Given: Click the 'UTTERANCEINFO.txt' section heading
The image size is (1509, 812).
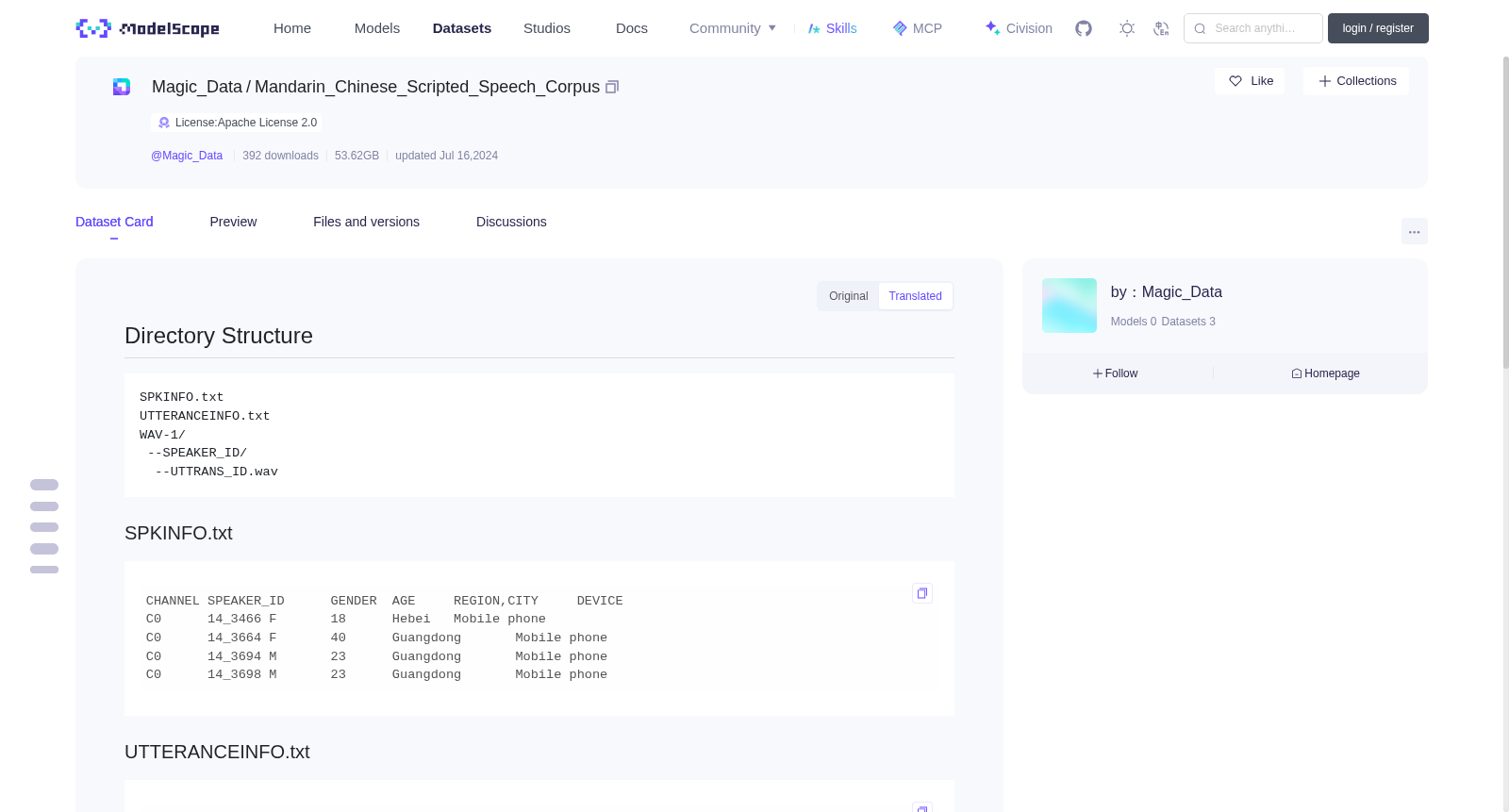Looking at the screenshot, I should coord(217,752).
